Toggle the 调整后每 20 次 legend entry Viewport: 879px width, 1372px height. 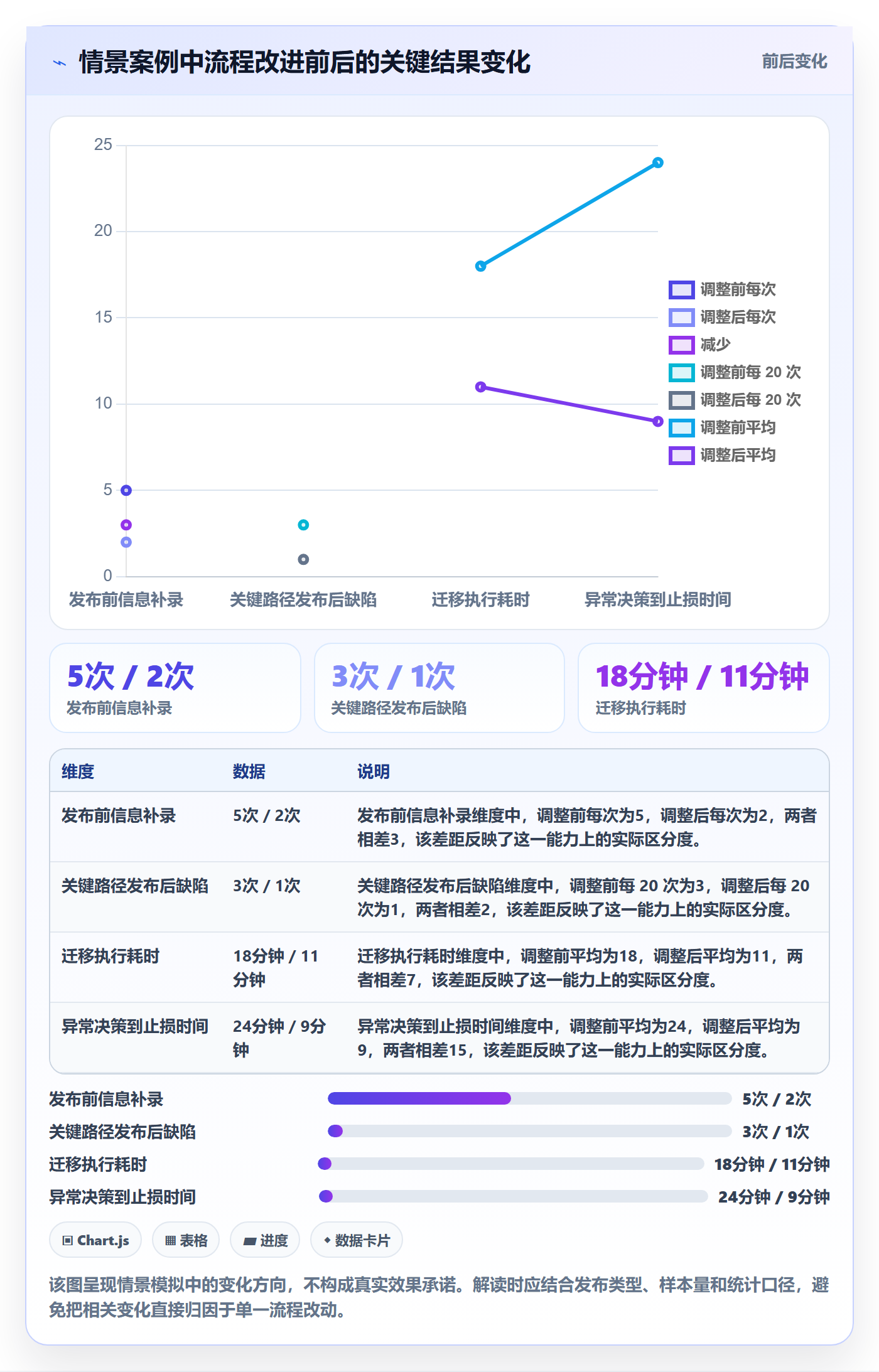735,400
